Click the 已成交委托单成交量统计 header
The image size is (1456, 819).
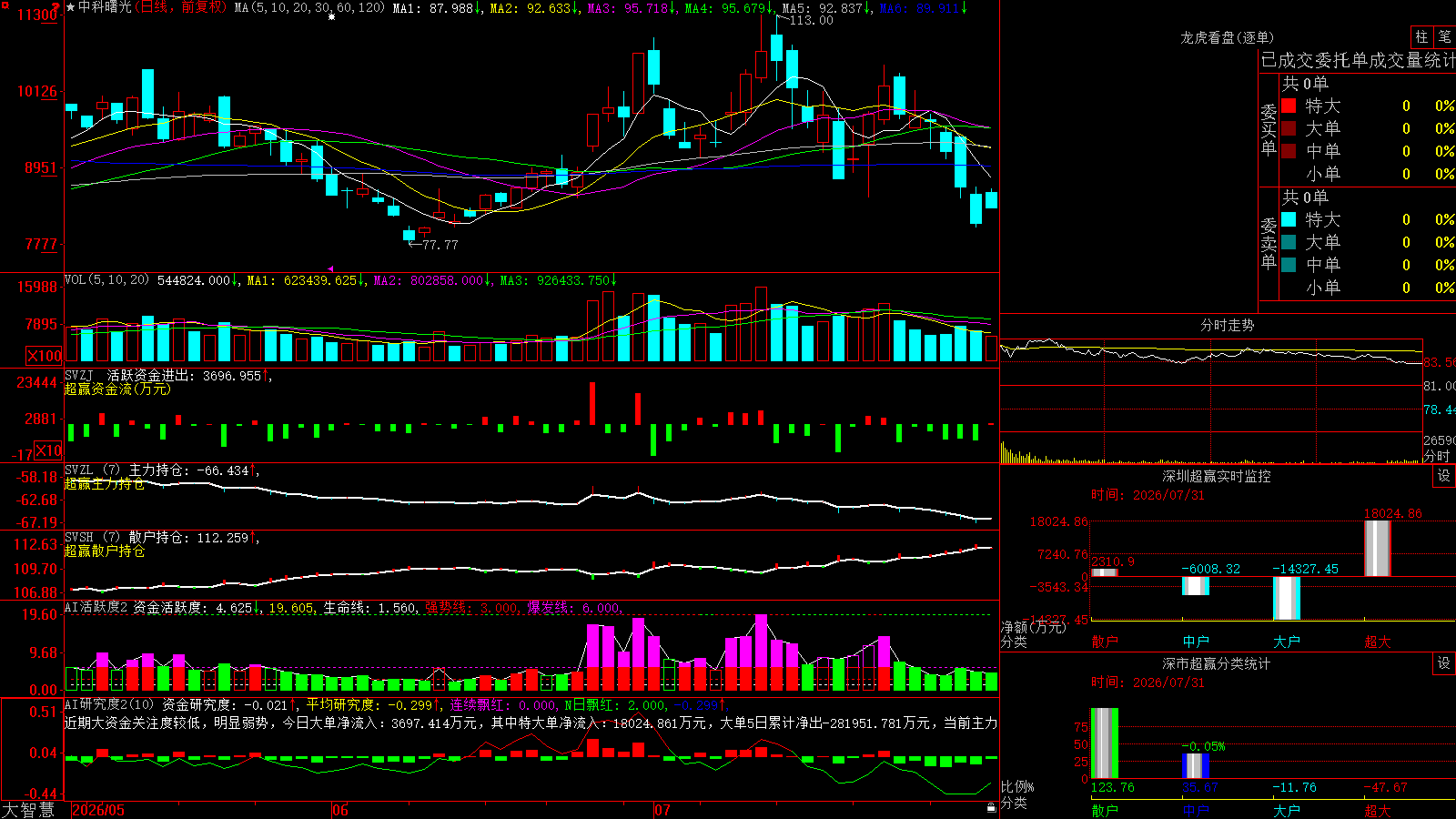click(1358, 60)
